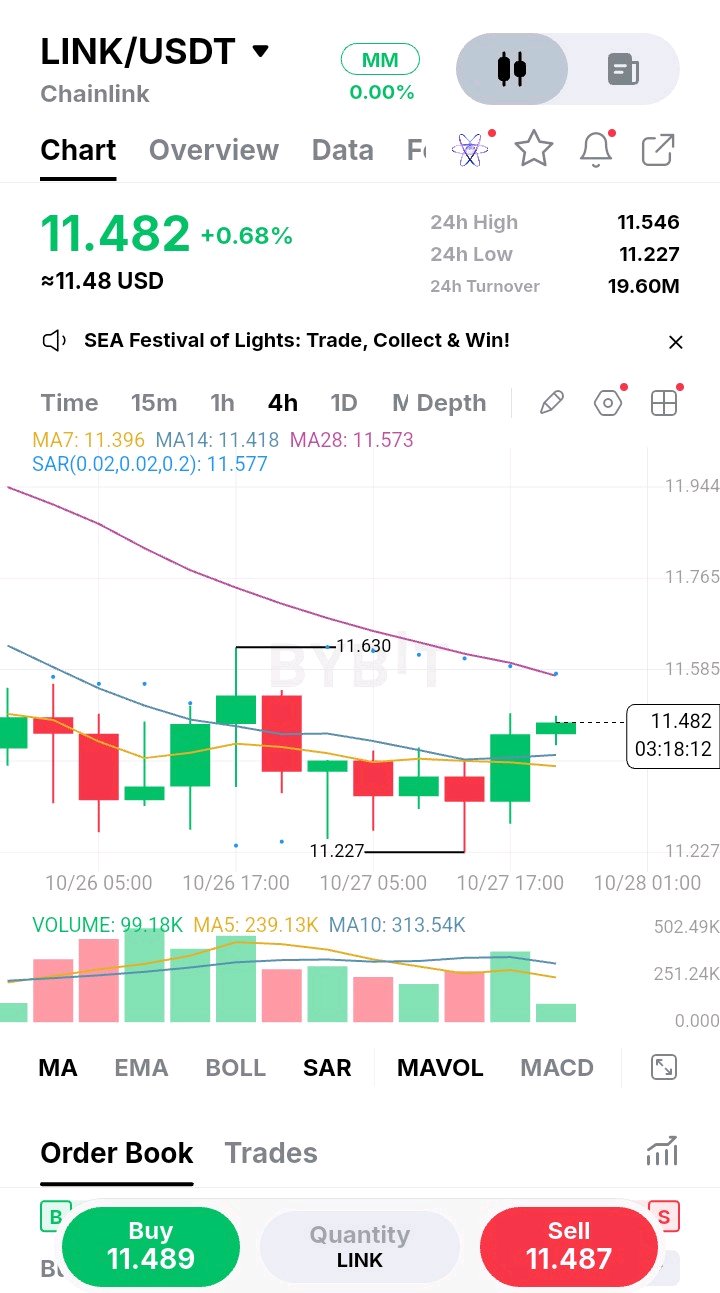Switch to the order form view toggle
Image resolution: width=720 pixels, height=1293 pixels.
[x=623, y=69]
